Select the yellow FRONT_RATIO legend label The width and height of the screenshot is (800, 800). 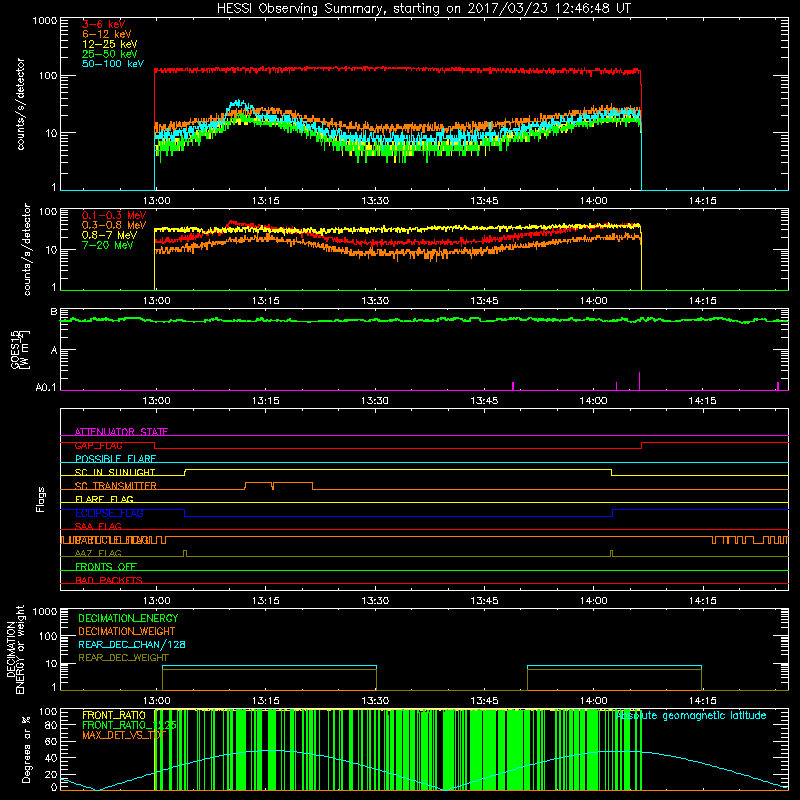pyautogui.click(x=114, y=715)
